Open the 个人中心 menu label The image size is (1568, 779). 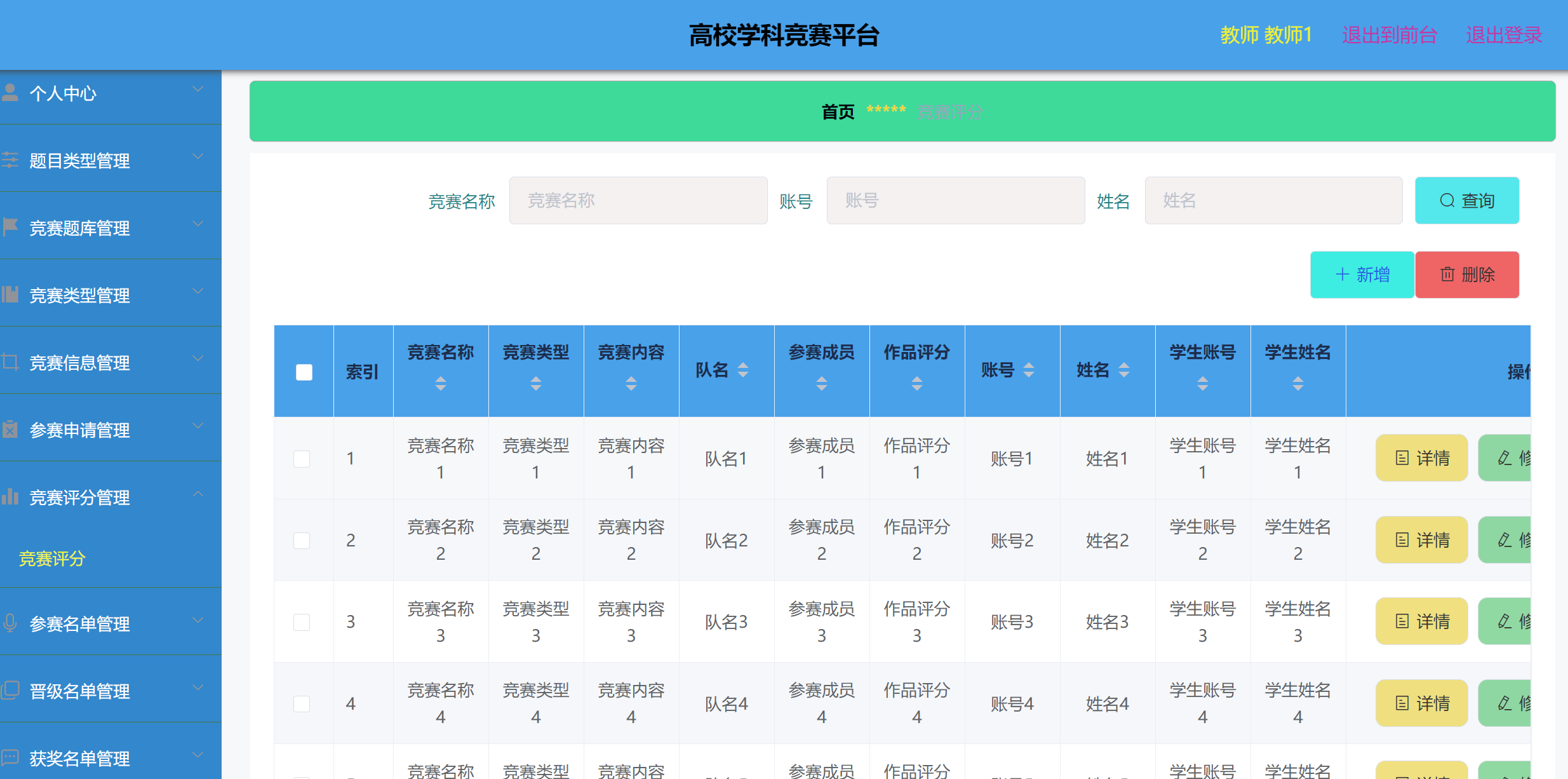(x=63, y=93)
